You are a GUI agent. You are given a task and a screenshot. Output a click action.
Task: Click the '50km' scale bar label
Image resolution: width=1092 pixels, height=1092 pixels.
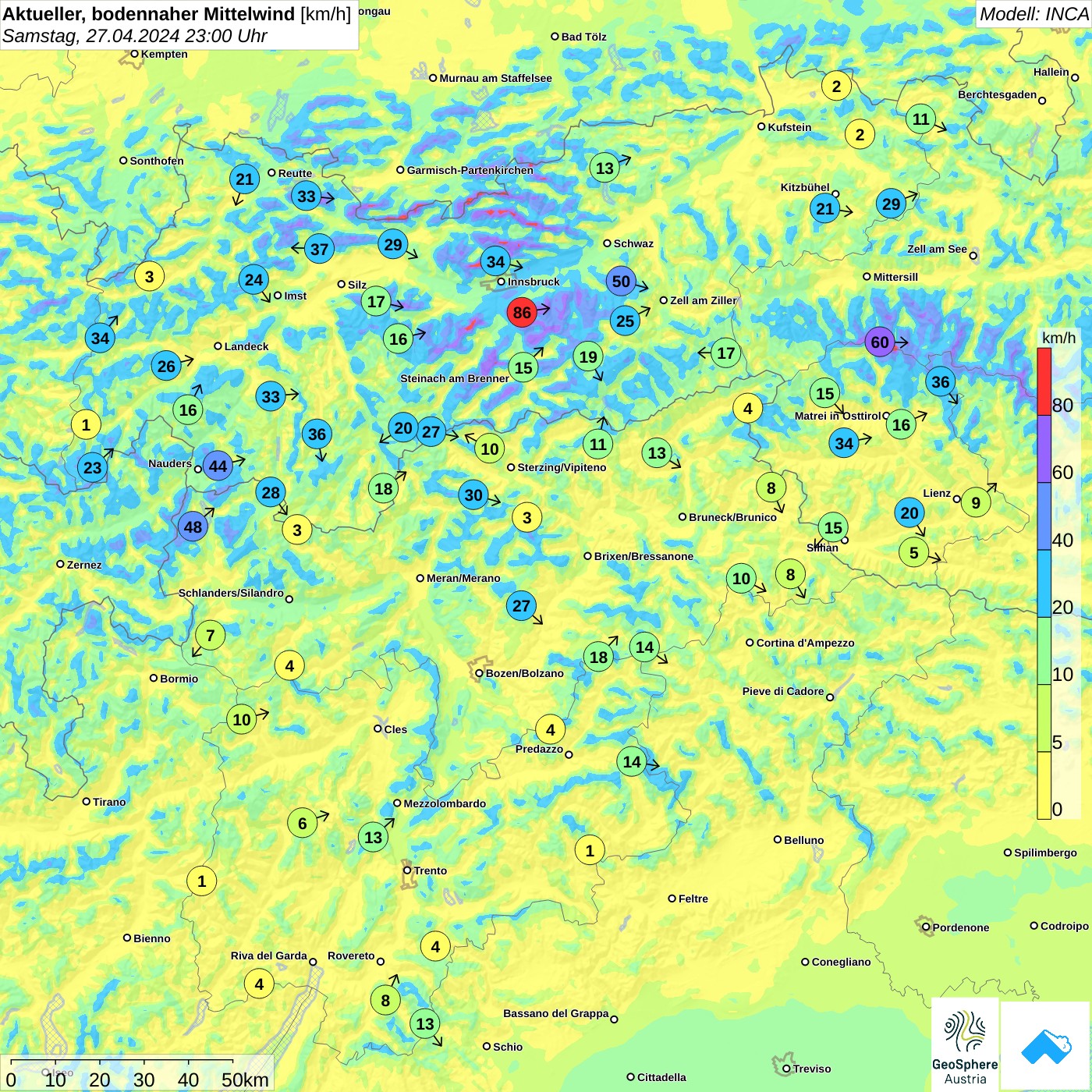[245, 1080]
